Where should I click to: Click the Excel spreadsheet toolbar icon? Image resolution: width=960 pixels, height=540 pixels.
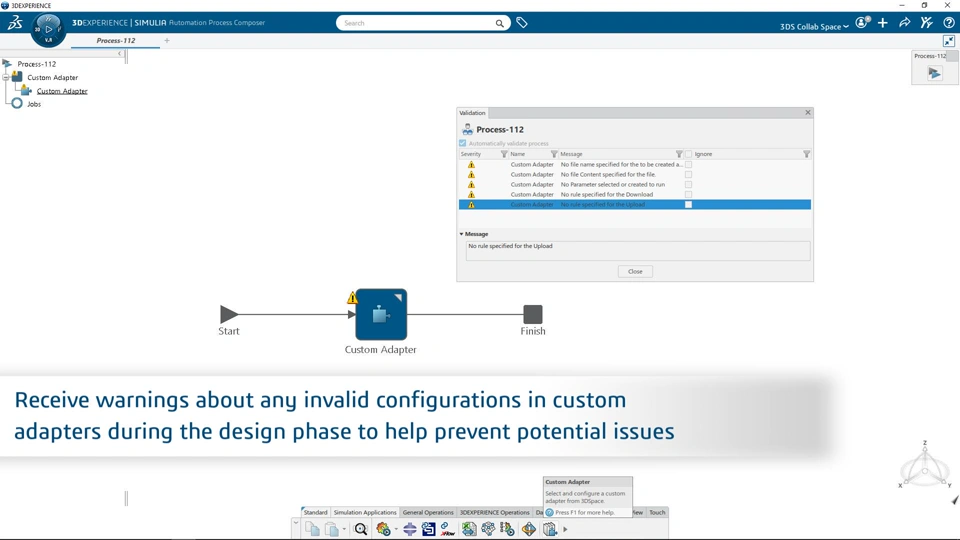[469, 529]
